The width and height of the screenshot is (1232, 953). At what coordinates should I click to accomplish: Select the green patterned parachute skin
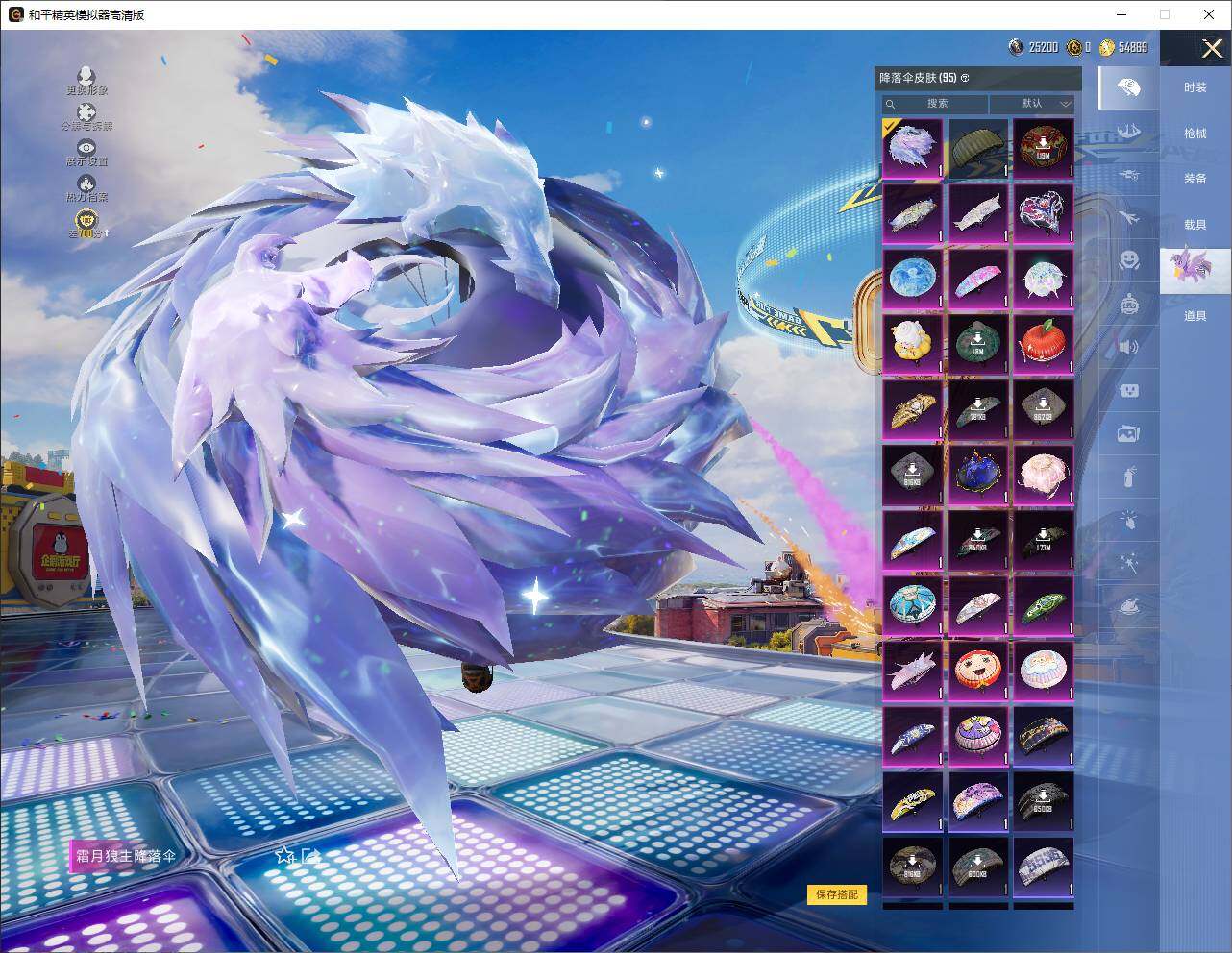(x=1044, y=606)
